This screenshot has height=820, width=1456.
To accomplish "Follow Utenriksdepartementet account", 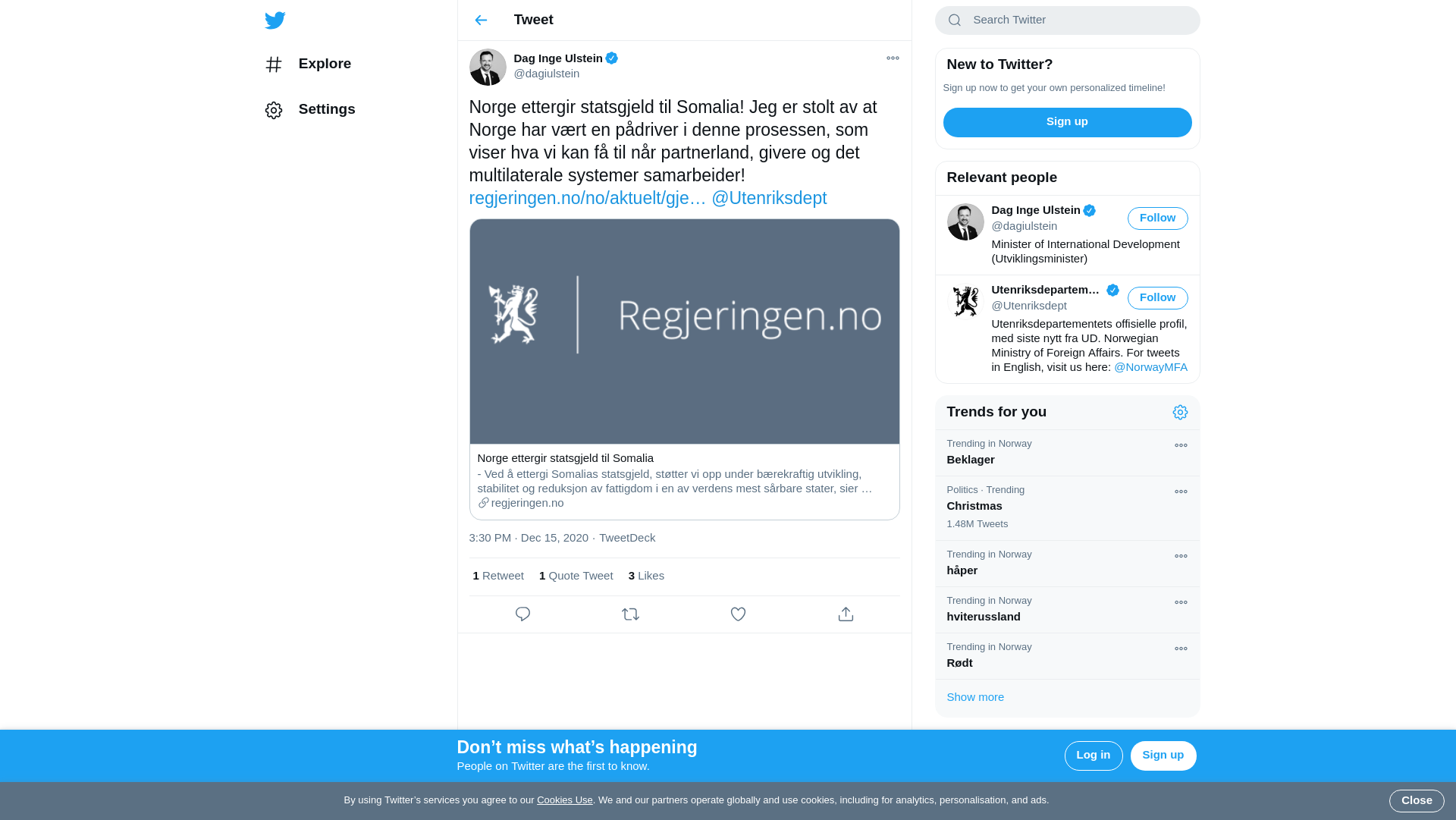I will click(x=1157, y=298).
